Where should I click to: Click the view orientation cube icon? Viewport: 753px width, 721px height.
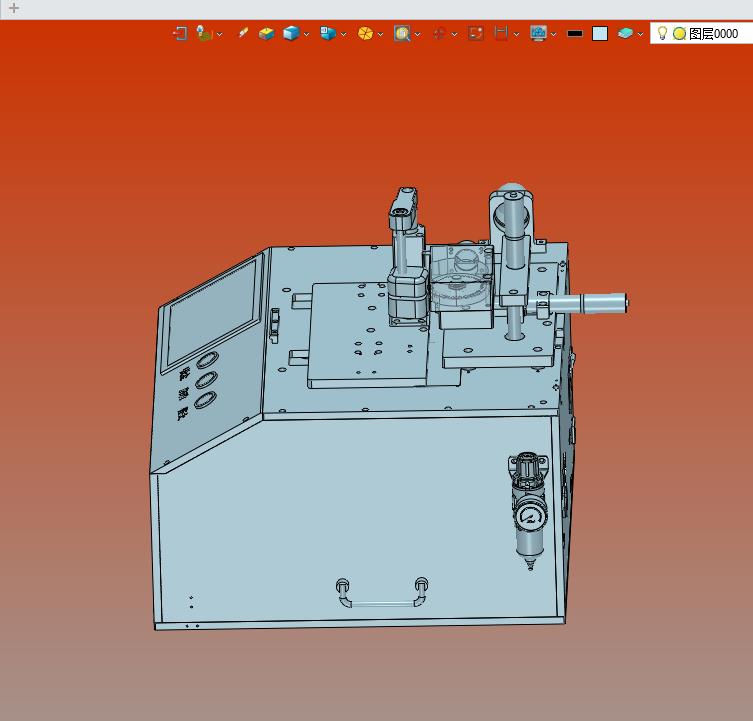tap(328, 34)
